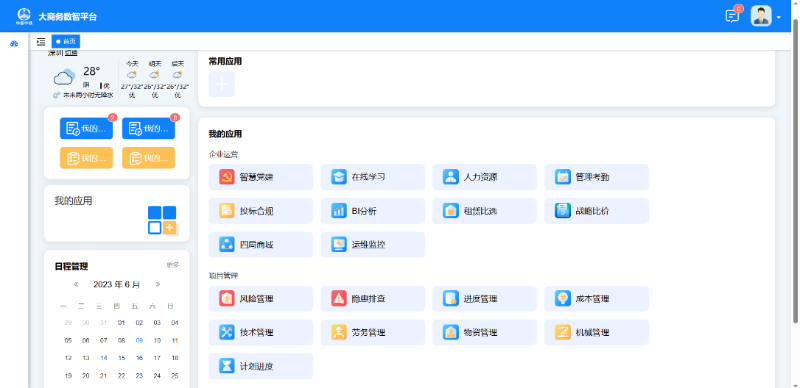Click 更多 link in 日程管理
The image size is (800, 388).
click(173, 265)
